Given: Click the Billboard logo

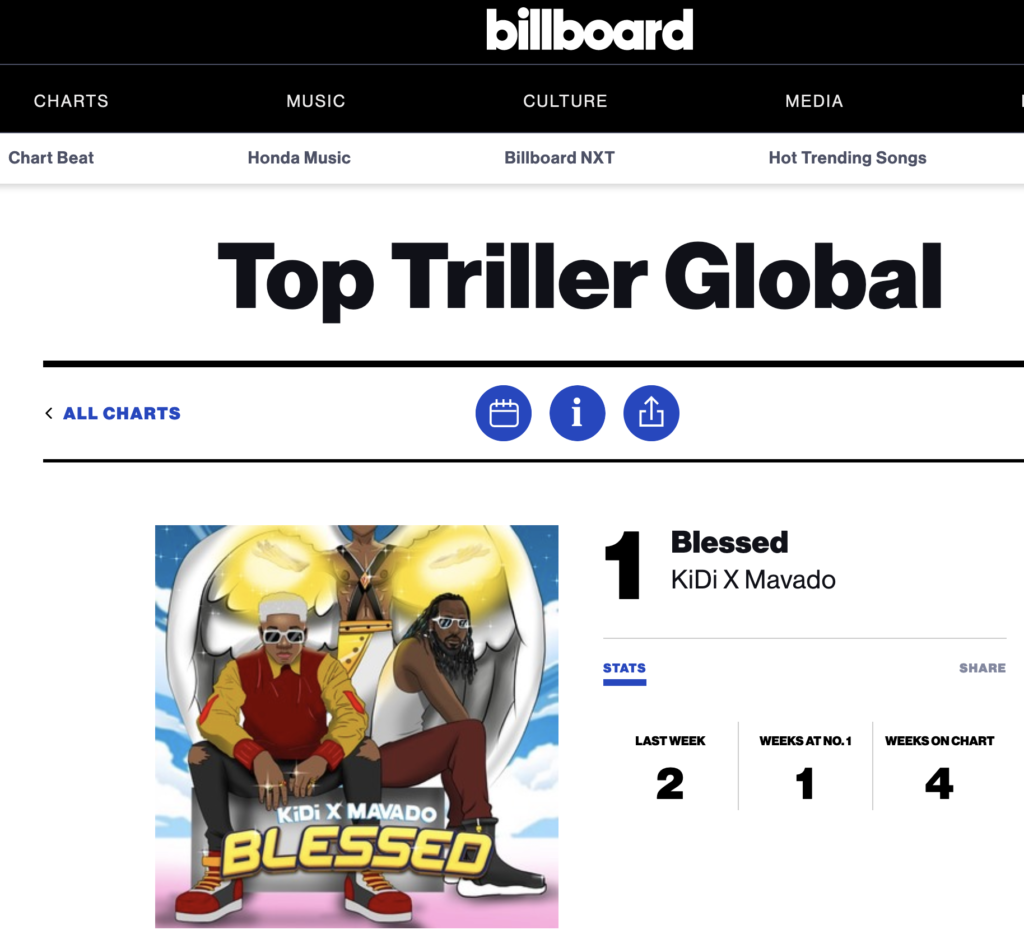Looking at the screenshot, I should (x=589, y=30).
